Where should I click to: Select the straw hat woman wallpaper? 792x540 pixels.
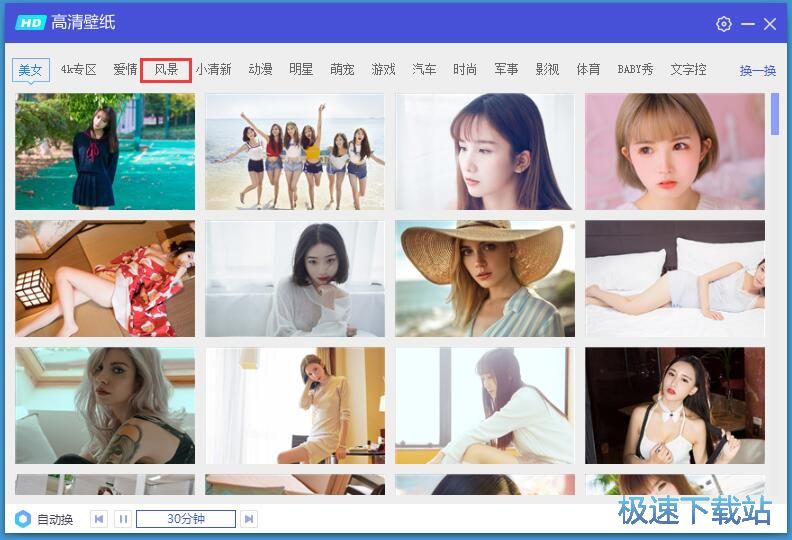[x=485, y=278]
